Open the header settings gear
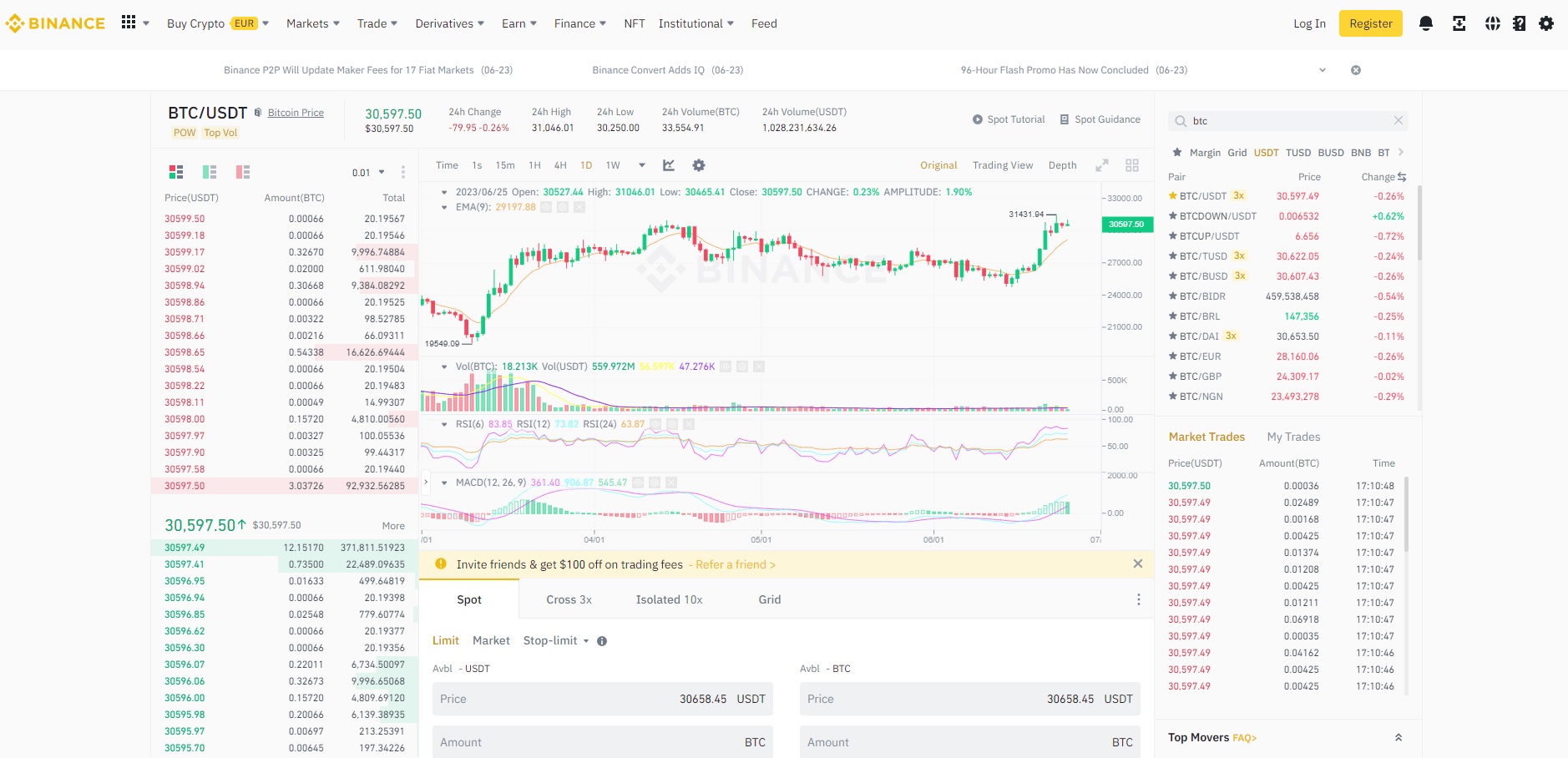Viewport: 1568px width, 758px height. coord(1546,23)
